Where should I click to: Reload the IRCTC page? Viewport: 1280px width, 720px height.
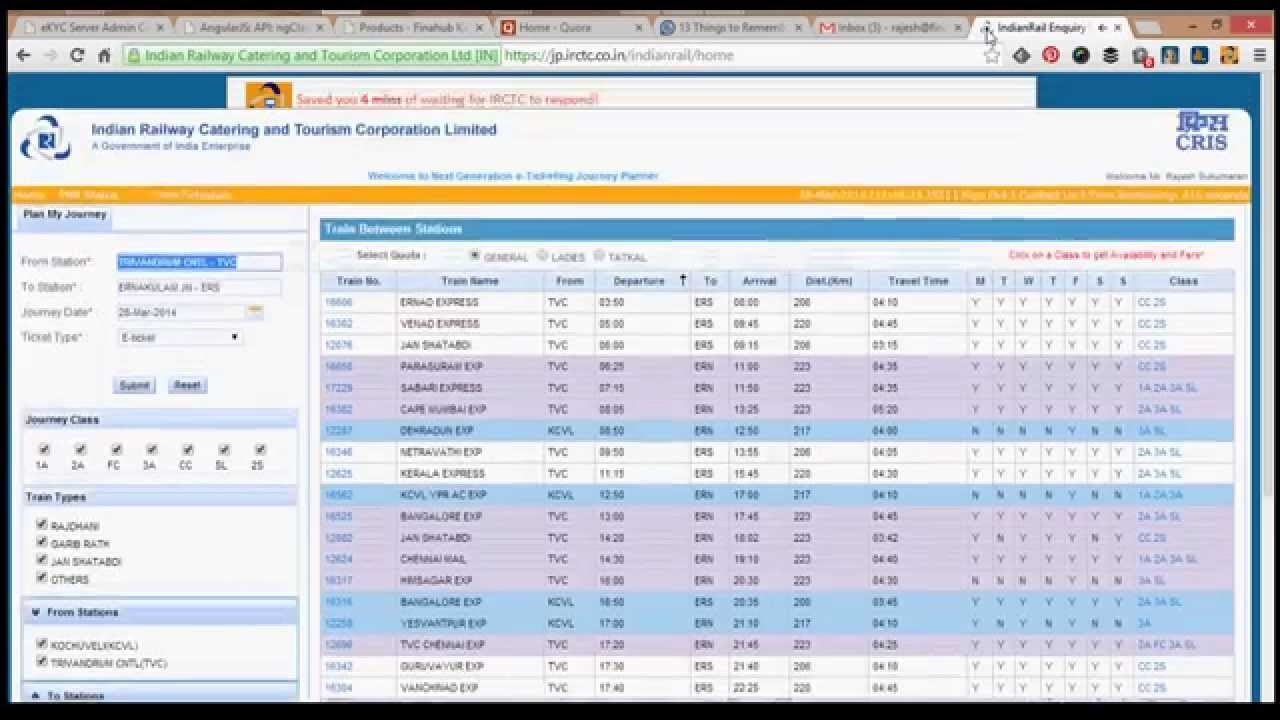pos(77,55)
